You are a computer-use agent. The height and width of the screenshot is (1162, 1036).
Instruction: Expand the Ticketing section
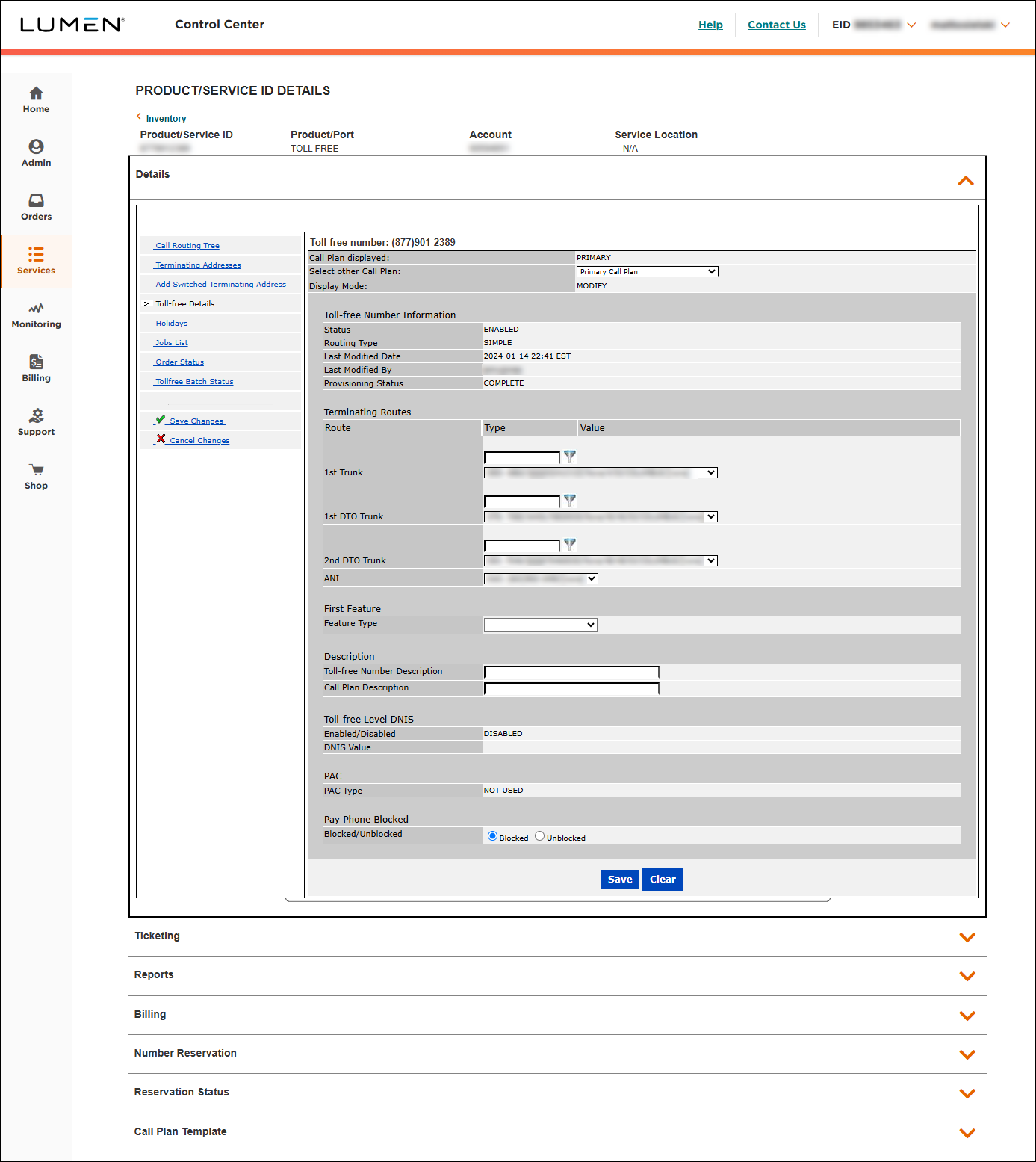967,936
